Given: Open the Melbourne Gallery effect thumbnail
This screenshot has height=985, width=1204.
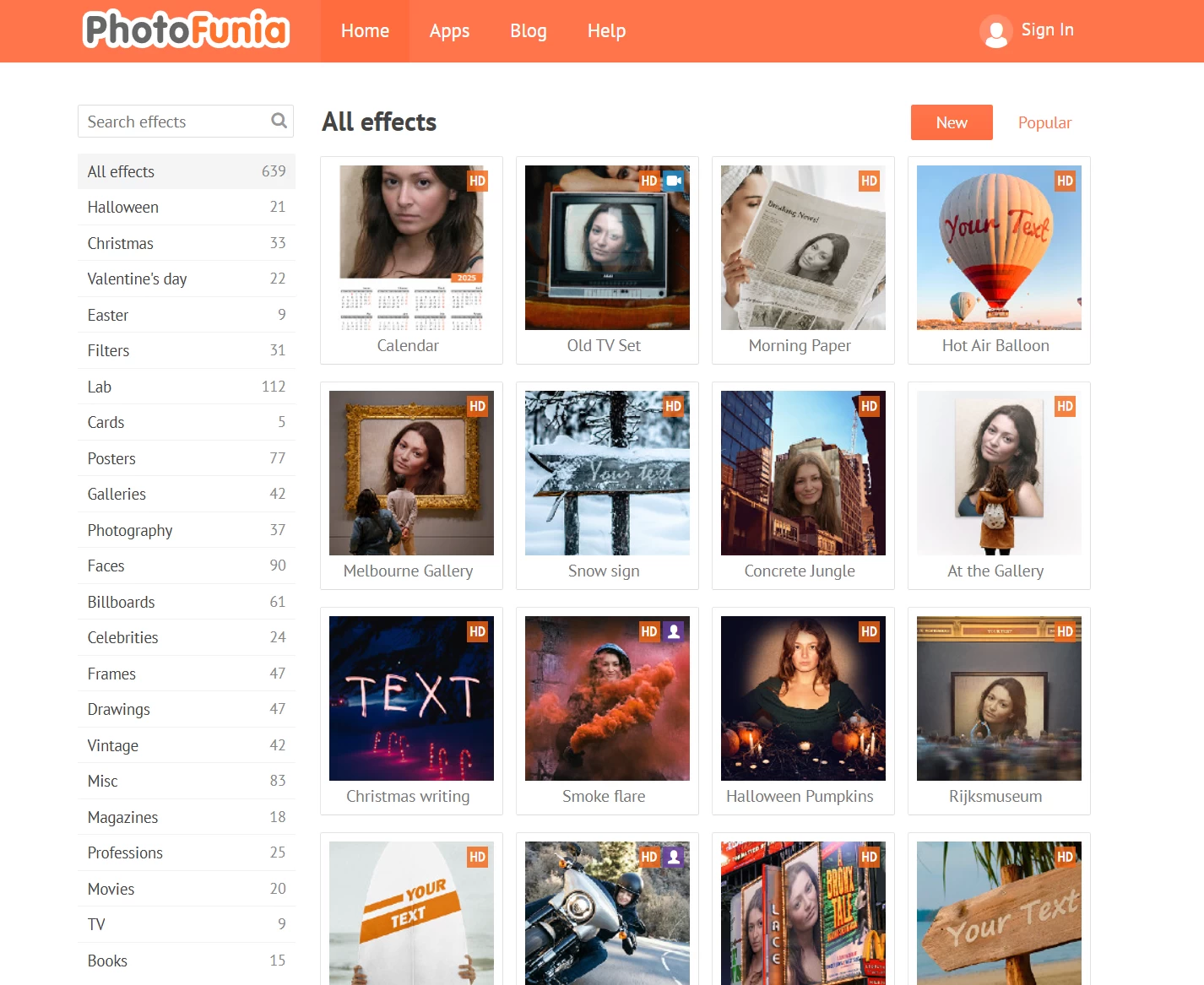Looking at the screenshot, I should click(411, 473).
